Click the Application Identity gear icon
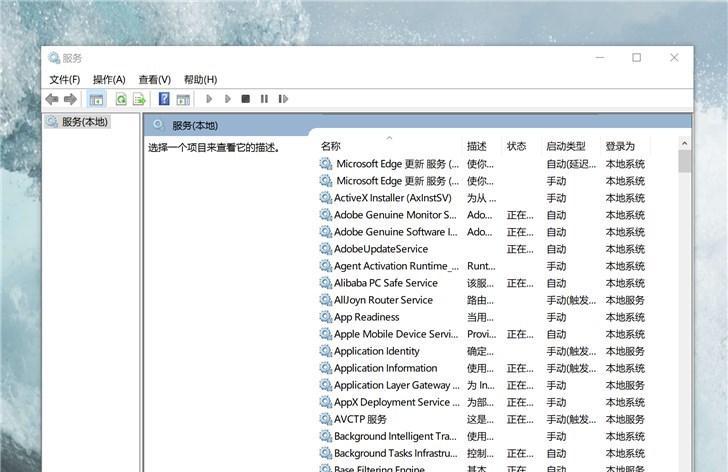This screenshot has width=728, height=472. (x=325, y=351)
